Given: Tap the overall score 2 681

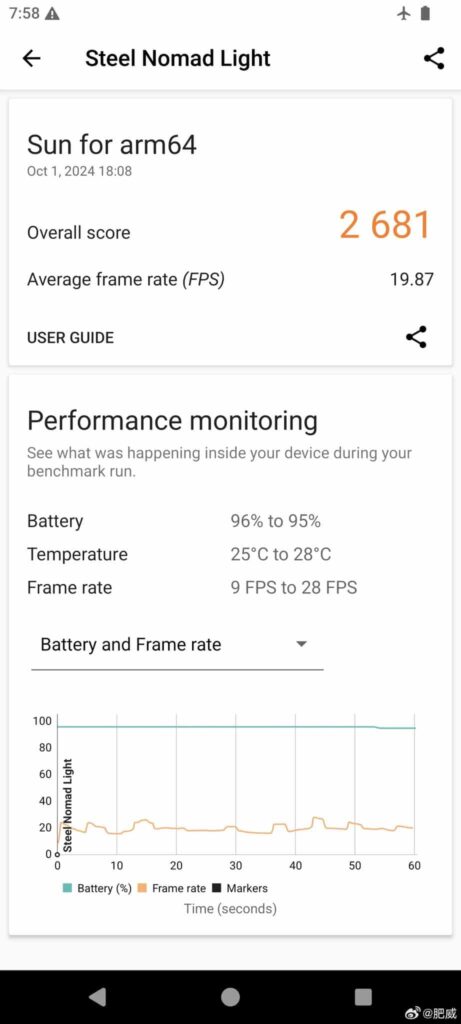Looking at the screenshot, I should 385,225.
